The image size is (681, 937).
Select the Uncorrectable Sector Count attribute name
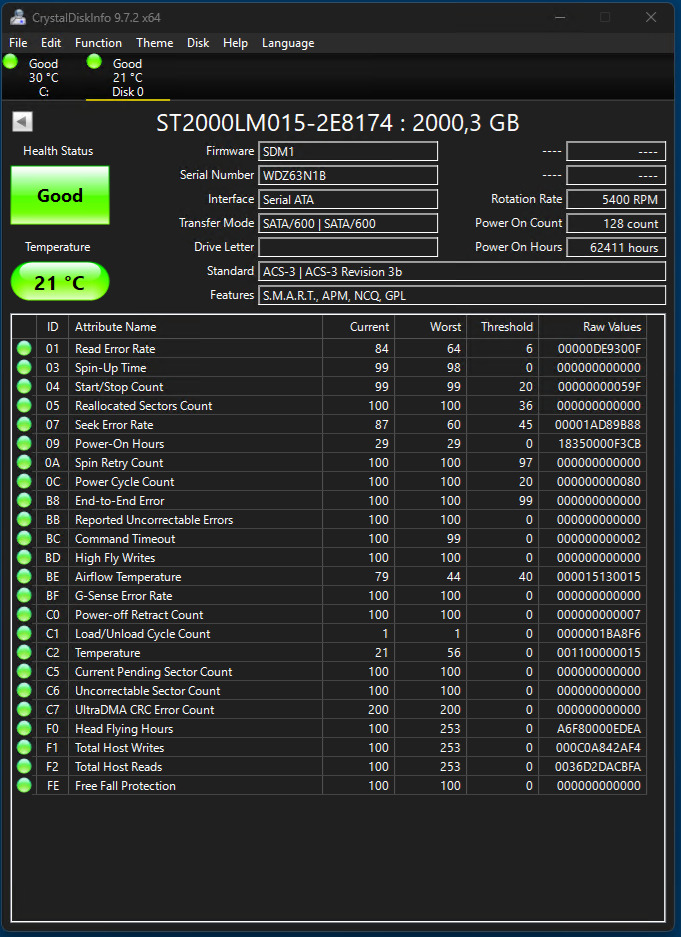point(148,691)
